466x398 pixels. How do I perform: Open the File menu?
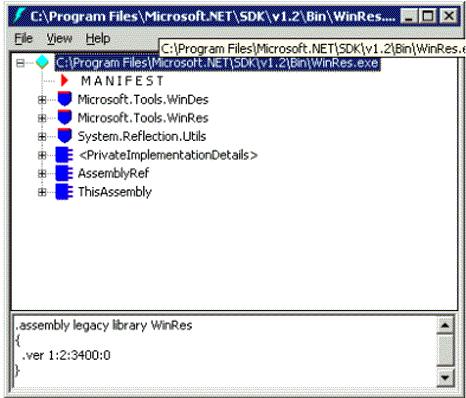(23, 38)
